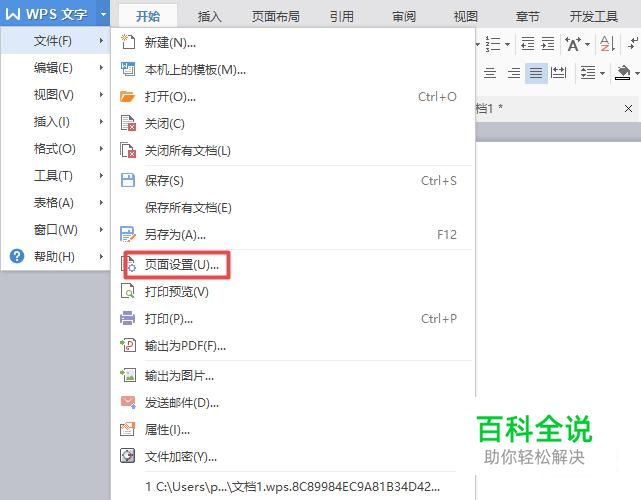This screenshot has width=641, height=500.
Task: Open the 文件(F) menu
Action: point(55,40)
